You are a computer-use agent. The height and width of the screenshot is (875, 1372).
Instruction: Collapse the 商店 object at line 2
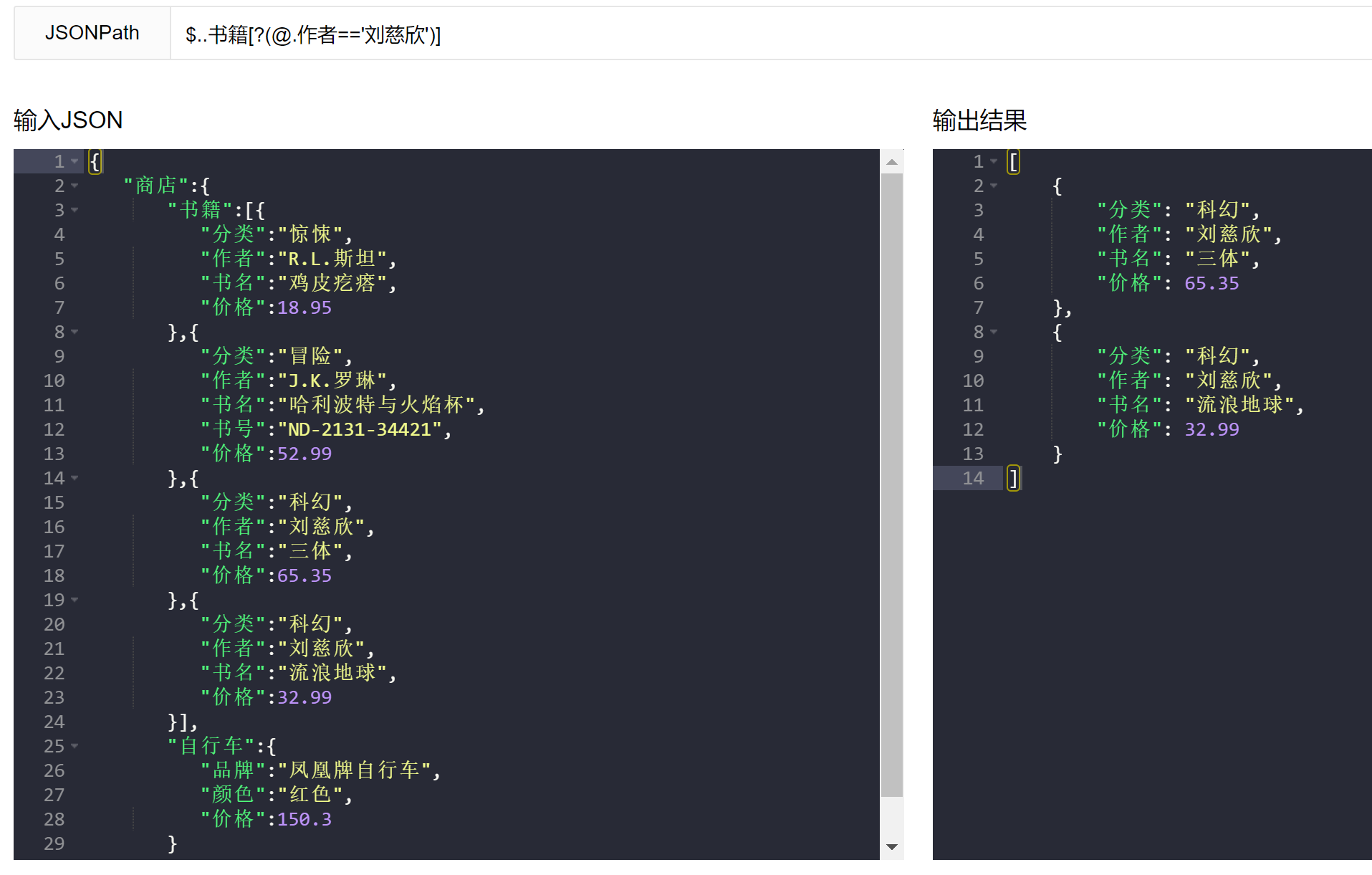pos(75,186)
